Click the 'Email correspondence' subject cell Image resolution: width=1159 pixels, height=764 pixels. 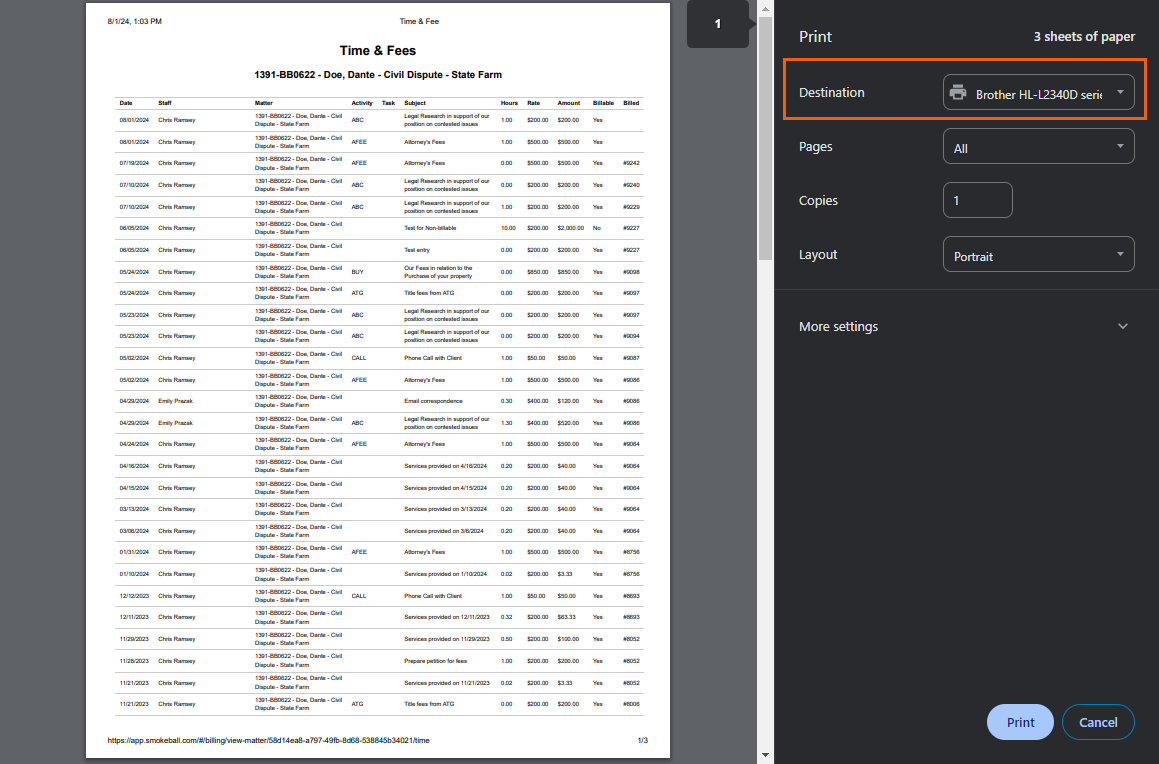(x=433, y=401)
